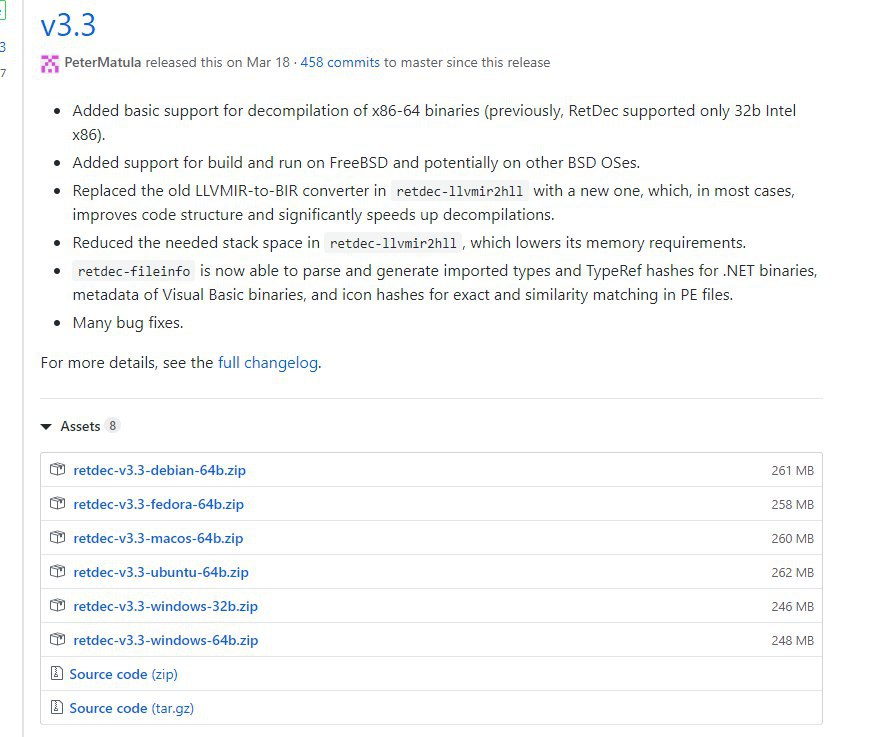Open the 458 commits link

340,62
